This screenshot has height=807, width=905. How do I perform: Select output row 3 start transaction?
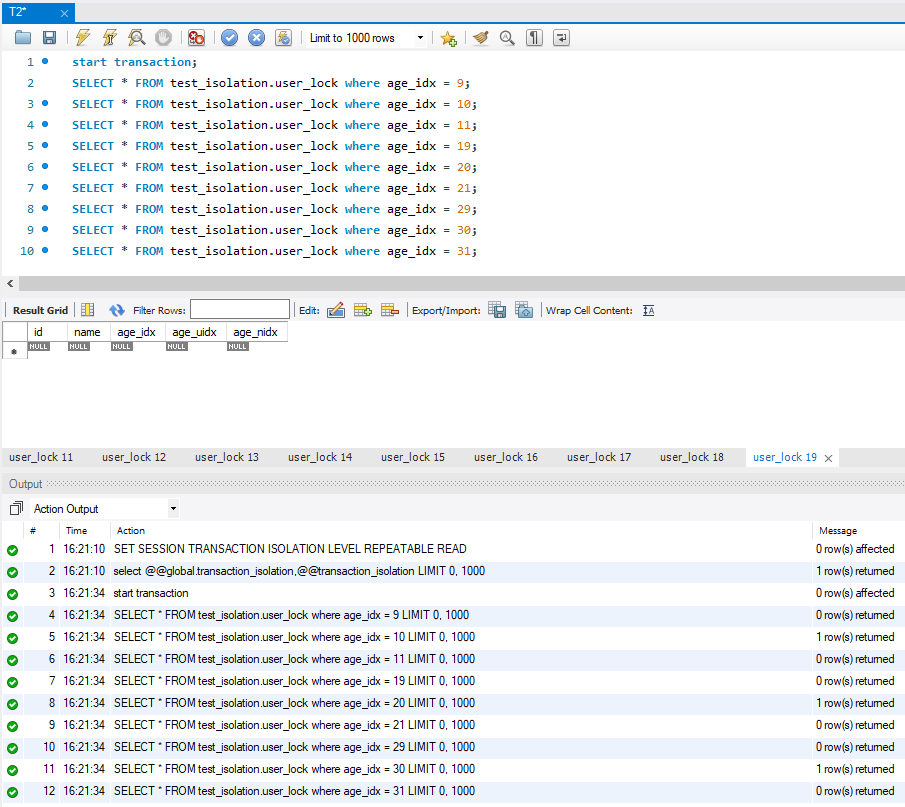click(454, 593)
